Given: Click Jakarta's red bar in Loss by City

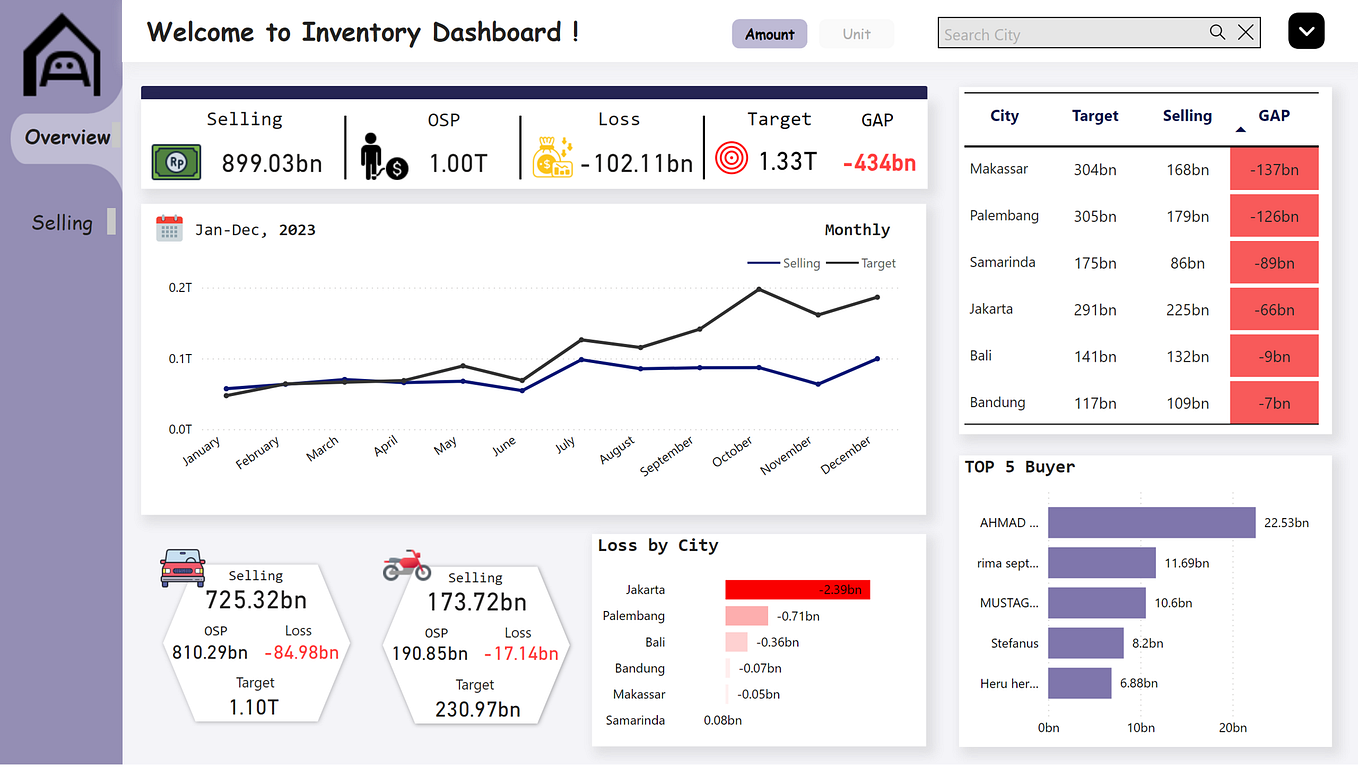Looking at the screenshot, I should tap(797, 589).
